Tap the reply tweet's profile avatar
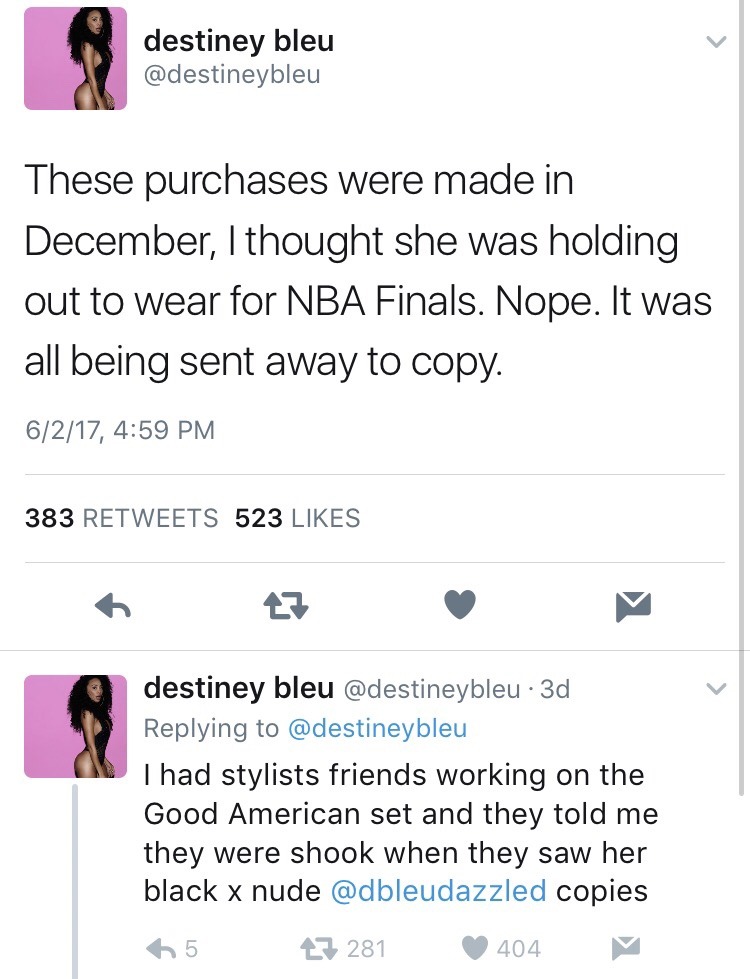Viewport: 750px width, 979px height. [76, 726]
